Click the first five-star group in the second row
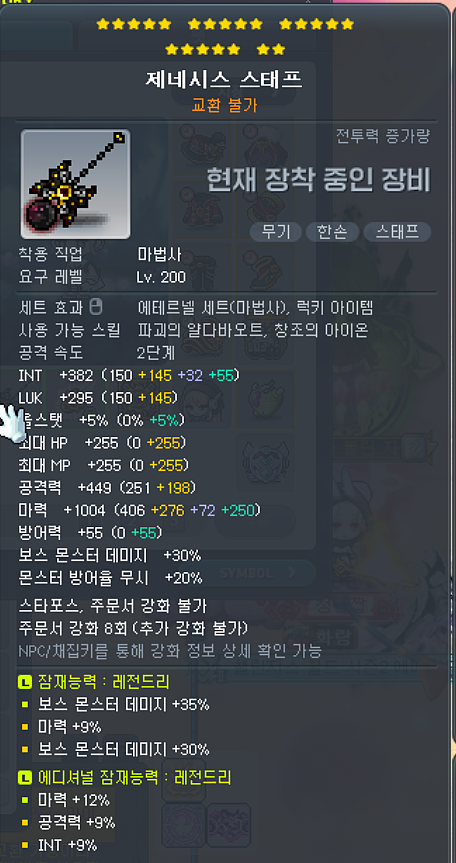This screenshot has width=456, height=863. tap(203, 50)
